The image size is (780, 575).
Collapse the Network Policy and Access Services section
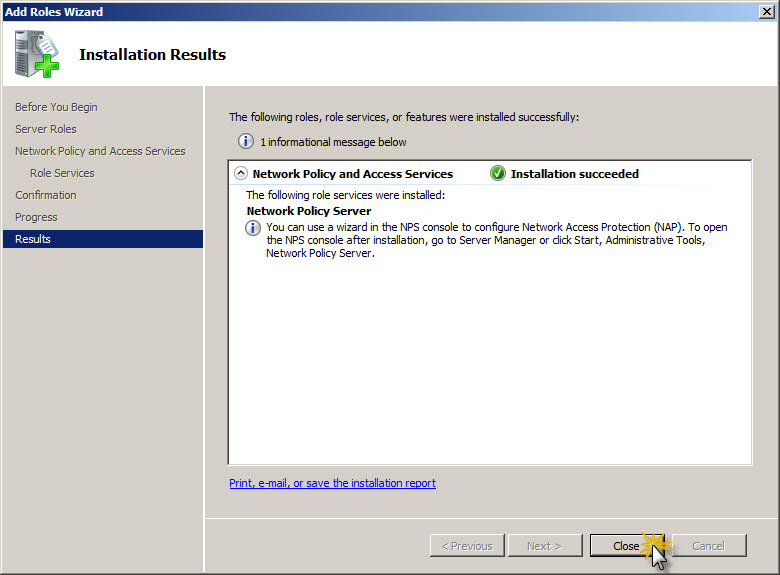click(241, 173)
